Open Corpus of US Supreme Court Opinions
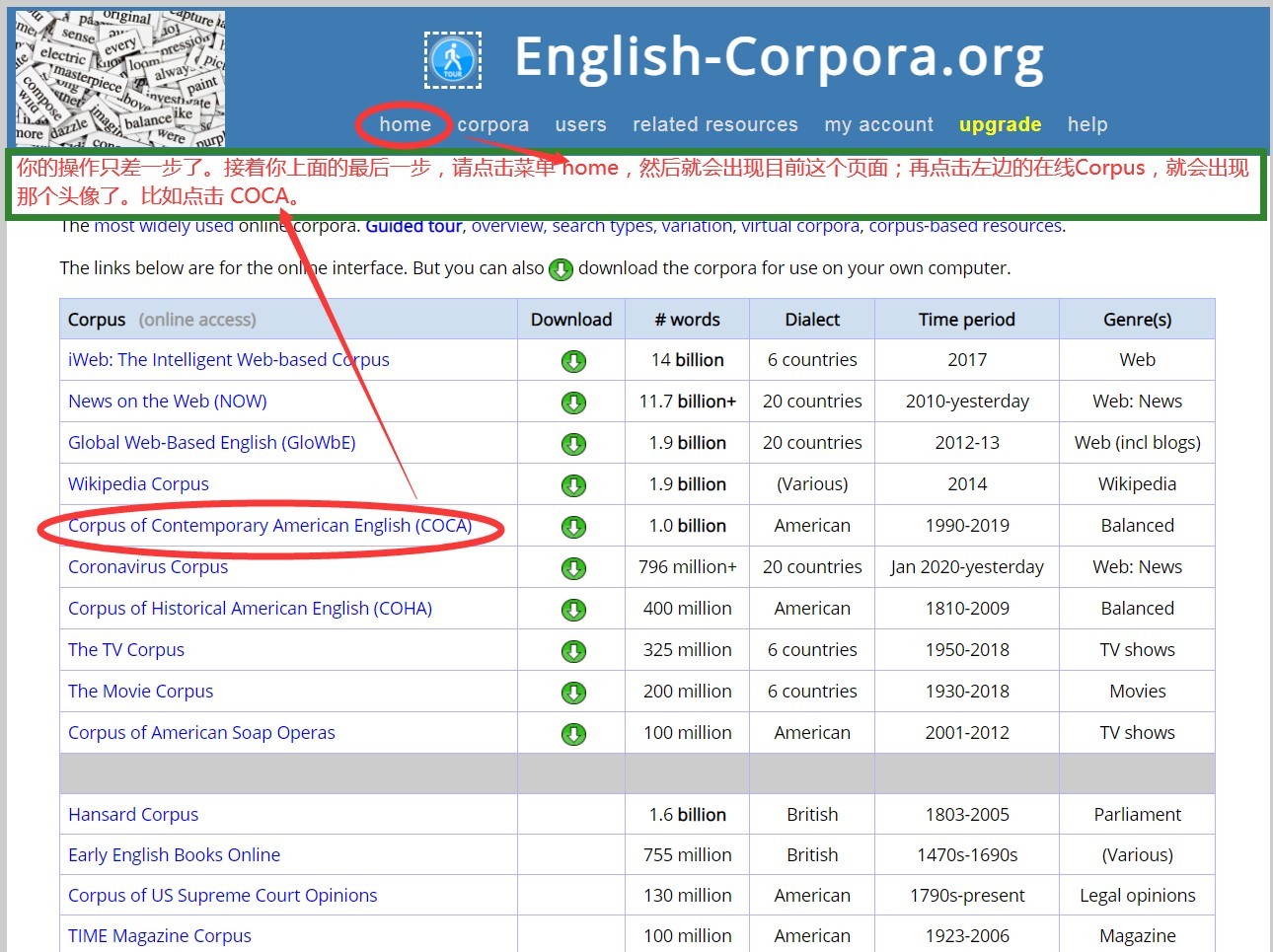 point(223,896)
